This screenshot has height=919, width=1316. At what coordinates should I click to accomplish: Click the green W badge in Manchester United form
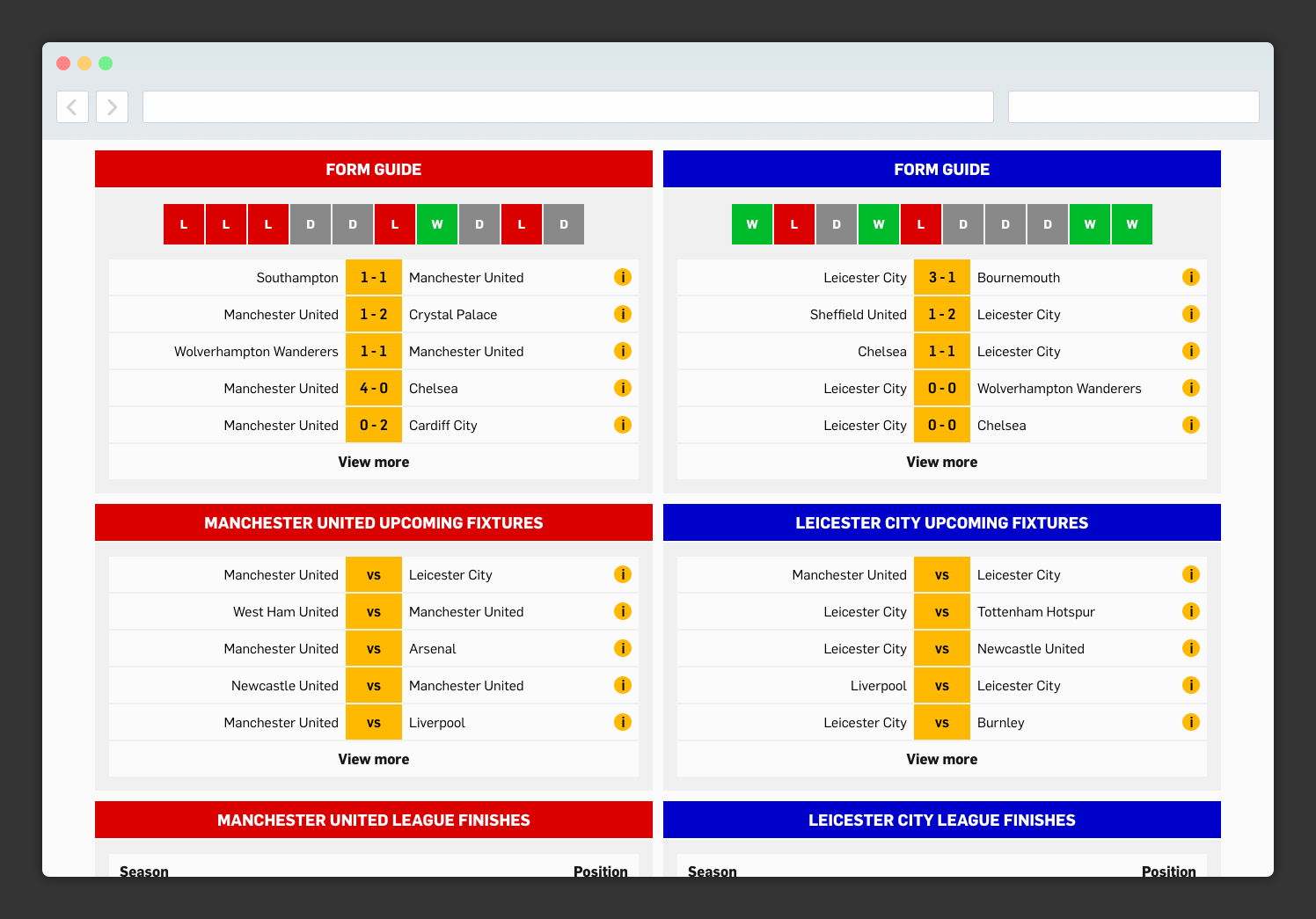point(437,224)
